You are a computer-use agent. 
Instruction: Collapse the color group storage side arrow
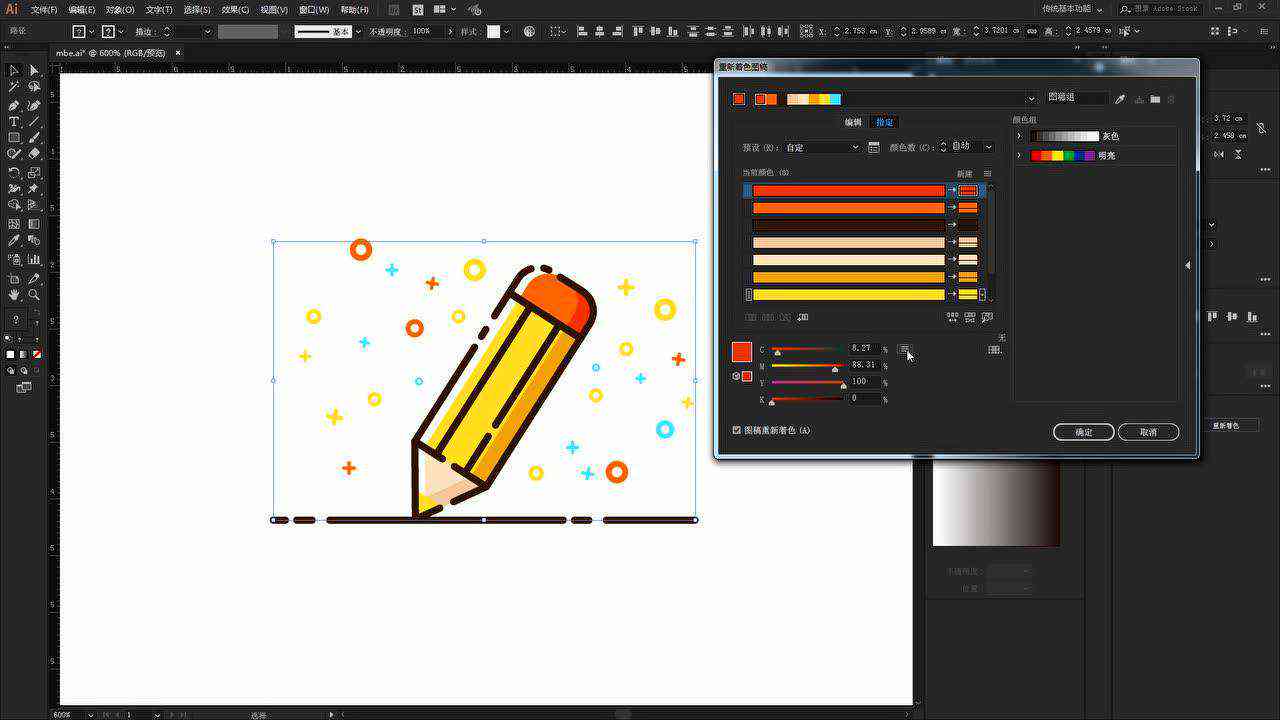click(1188, 265)
